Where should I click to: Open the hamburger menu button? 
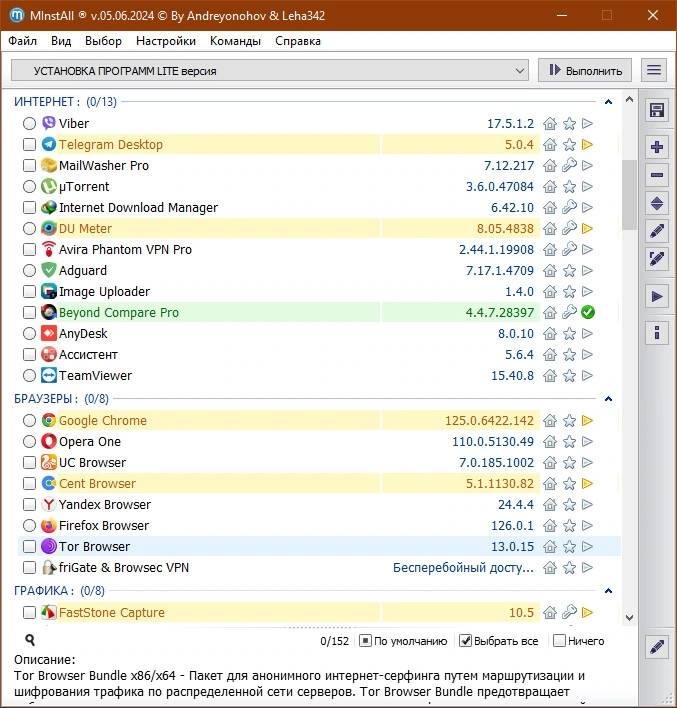click(654, 70)
